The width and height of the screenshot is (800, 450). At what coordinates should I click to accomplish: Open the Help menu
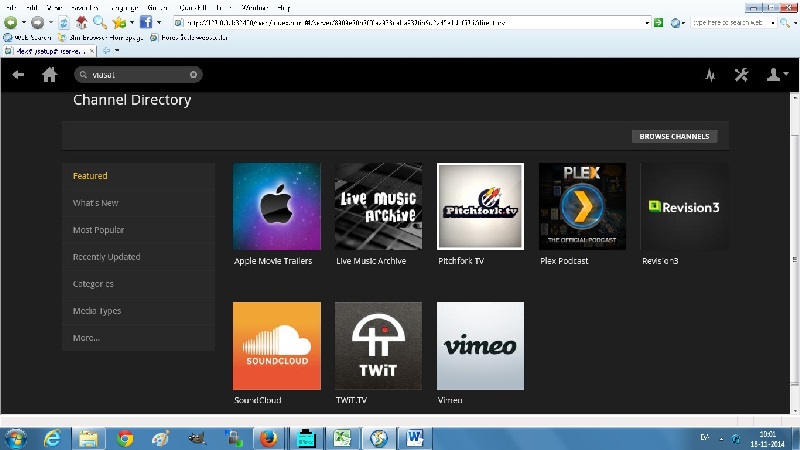[284, 8]
